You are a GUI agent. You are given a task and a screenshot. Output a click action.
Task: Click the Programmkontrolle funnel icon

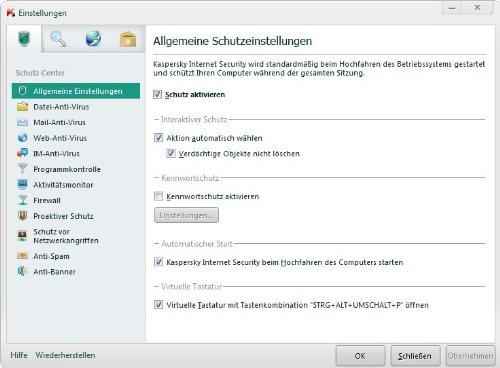point(22,169)
